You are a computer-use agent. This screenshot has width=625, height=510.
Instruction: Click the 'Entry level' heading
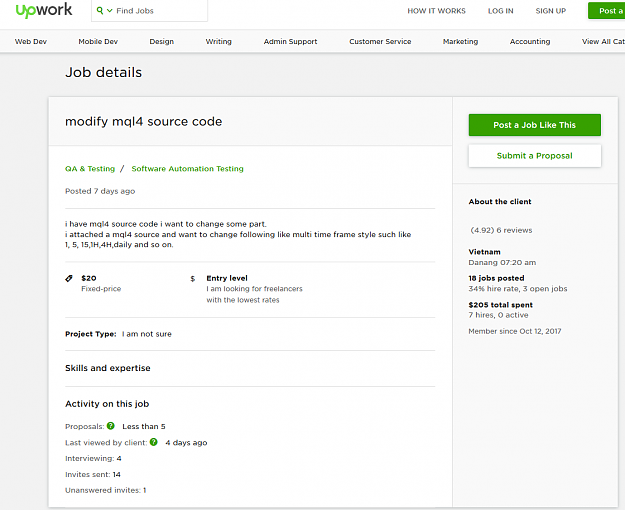pyautogui.click(x=227, y=278)
